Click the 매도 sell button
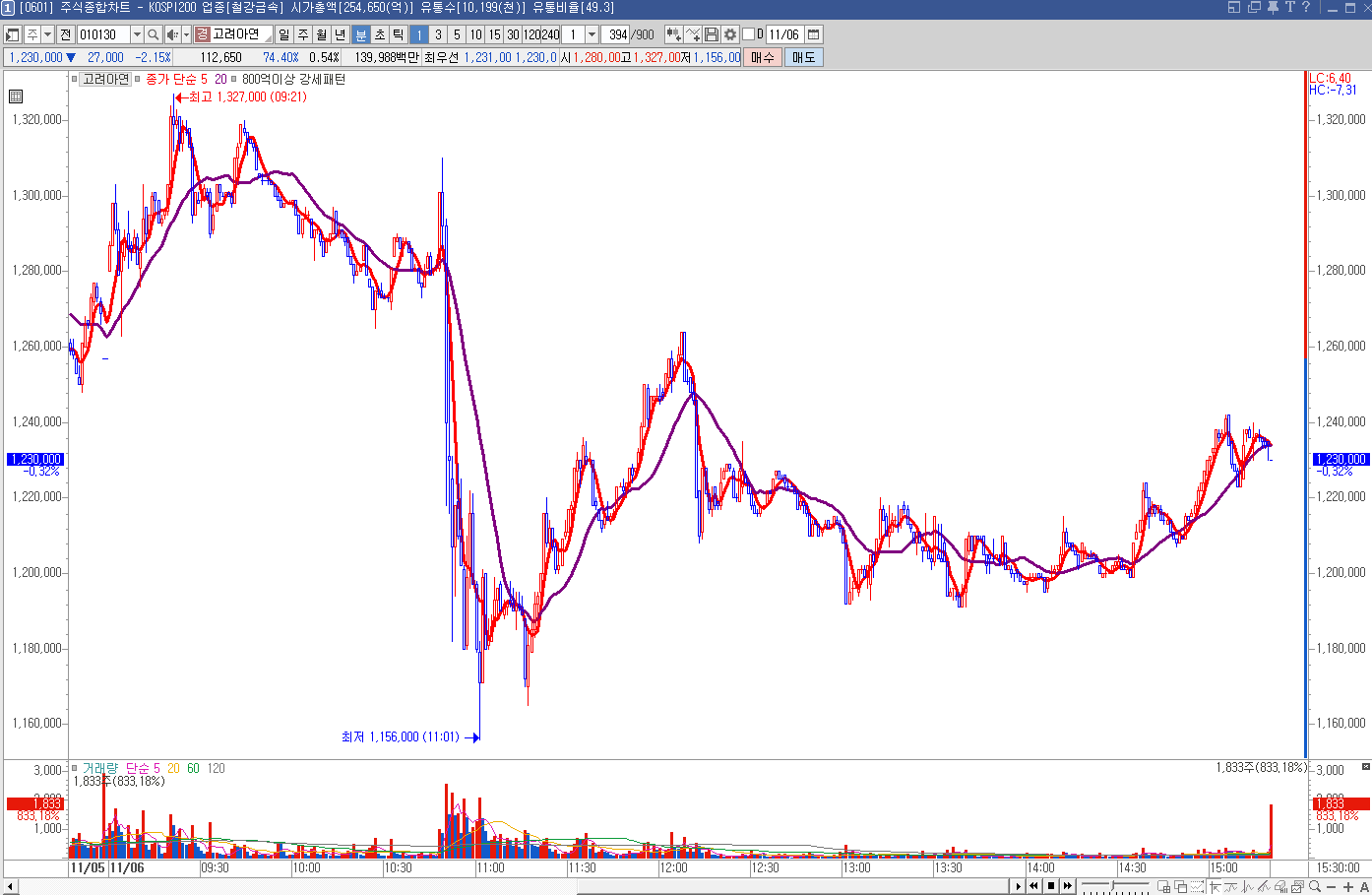Screen dimensions: 1372x895 point(804,57)
